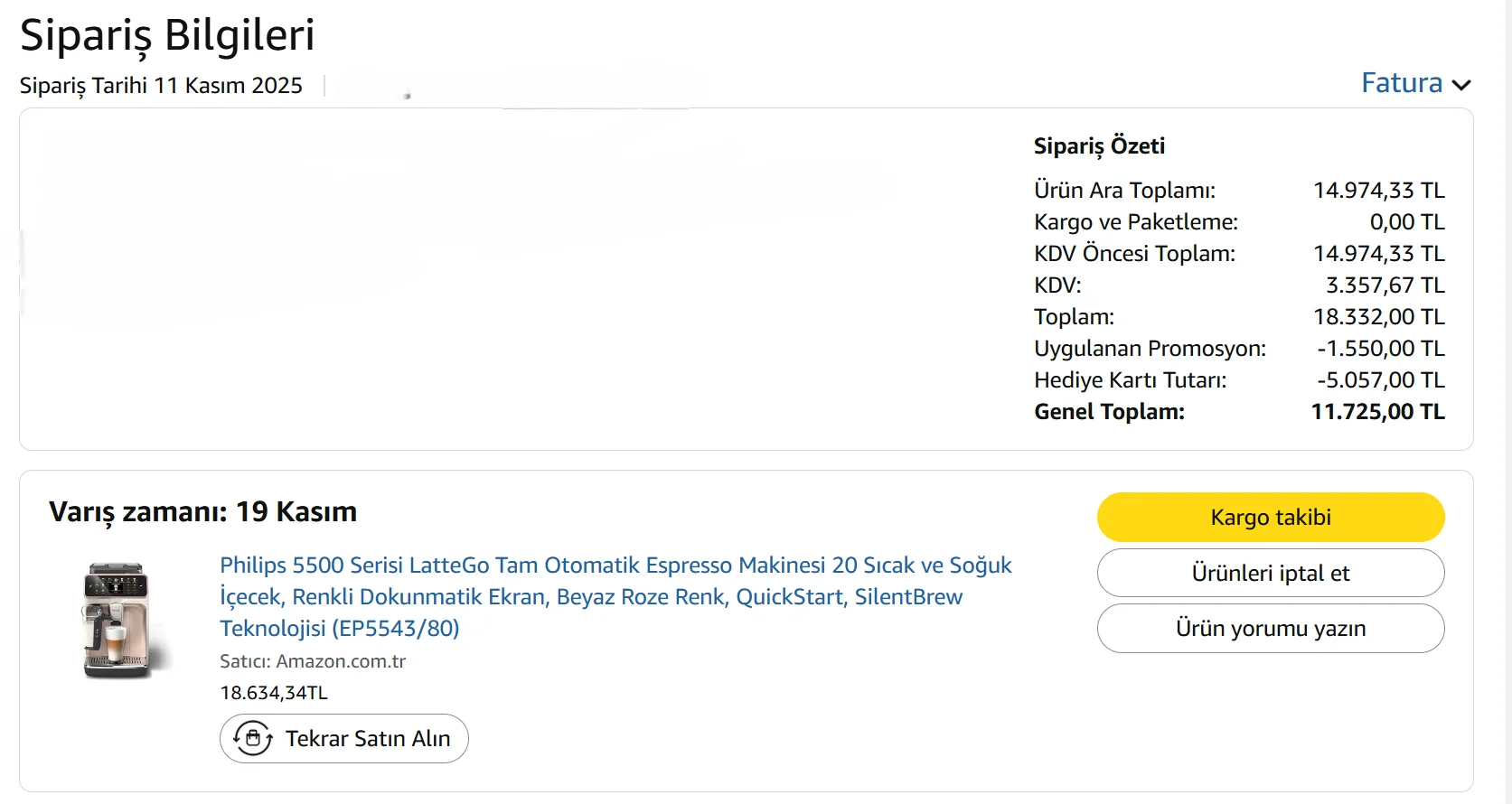Select Ürün yorumu yazın to review

(x=1270, y=628)
